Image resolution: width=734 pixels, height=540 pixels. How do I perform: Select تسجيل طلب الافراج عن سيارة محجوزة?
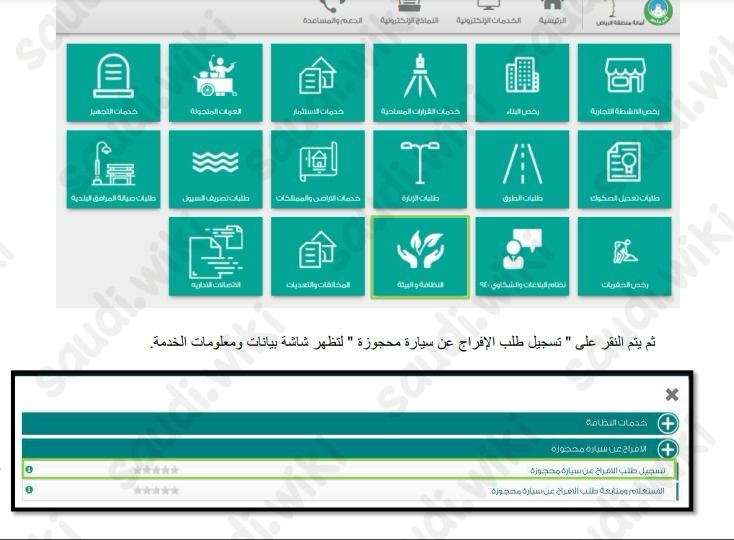(349, 470)
